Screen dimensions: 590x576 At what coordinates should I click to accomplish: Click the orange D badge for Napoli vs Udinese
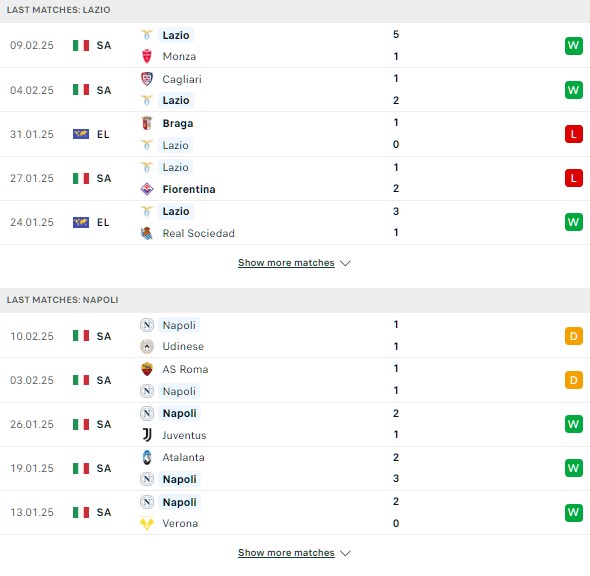573,336
